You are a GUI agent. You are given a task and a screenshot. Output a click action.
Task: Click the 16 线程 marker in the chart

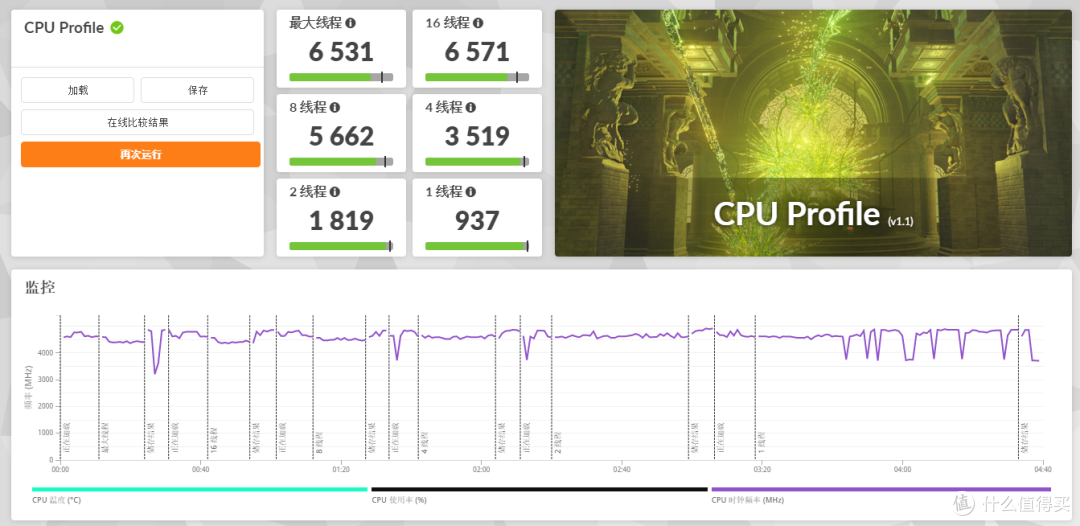click(214, 440)
